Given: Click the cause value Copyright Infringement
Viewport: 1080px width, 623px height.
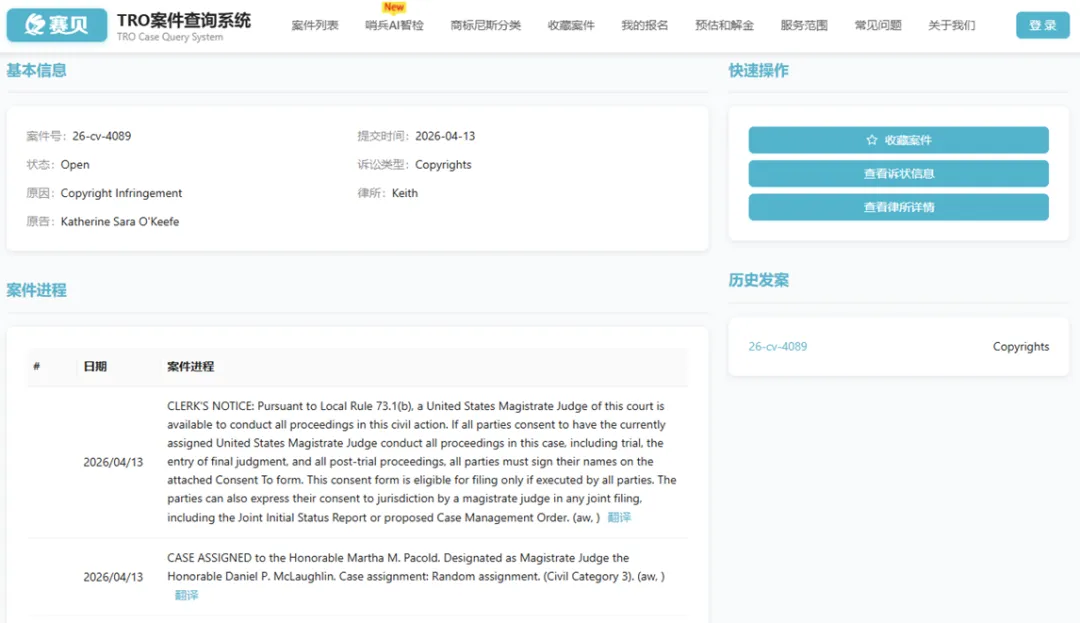Looking at the screenshot, I should (x=121, y=193).
